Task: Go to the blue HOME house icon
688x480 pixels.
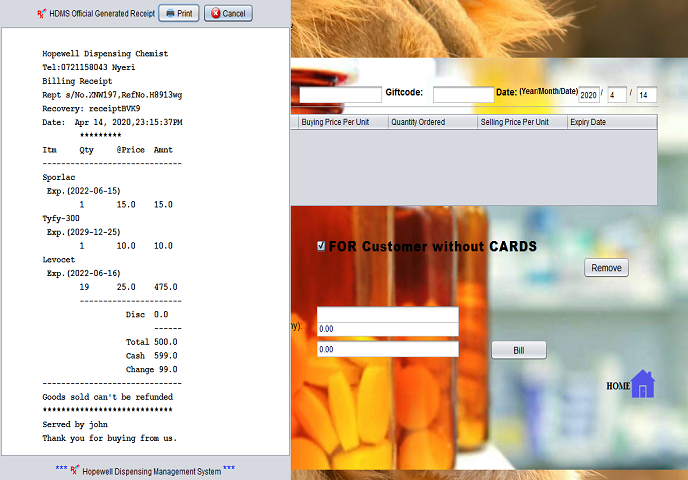Action: click(x=642, y=384)
